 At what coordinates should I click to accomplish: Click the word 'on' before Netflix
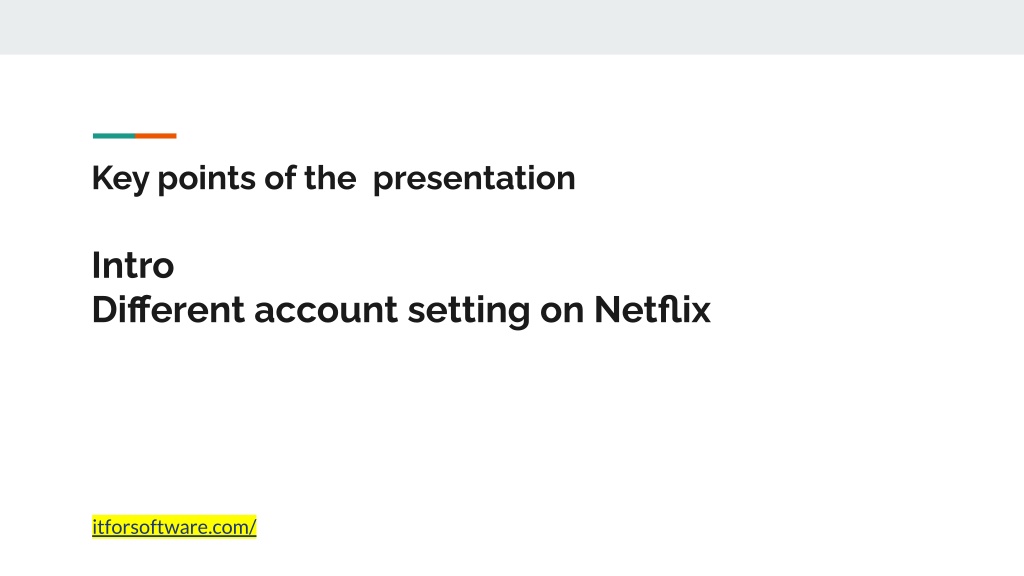562,312
